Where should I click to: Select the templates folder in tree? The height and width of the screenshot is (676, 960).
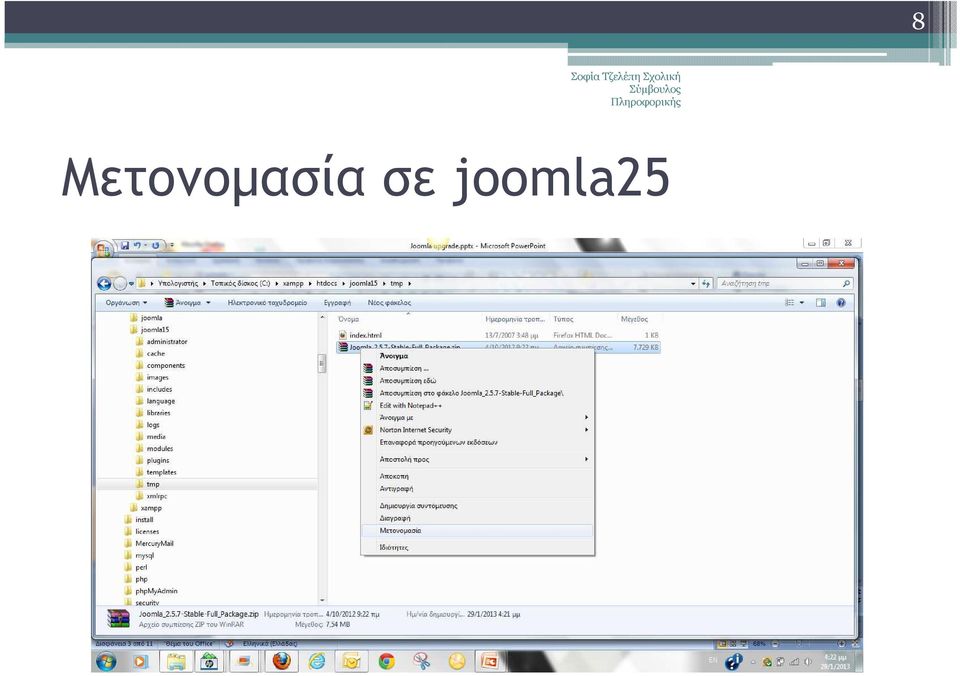161,472
